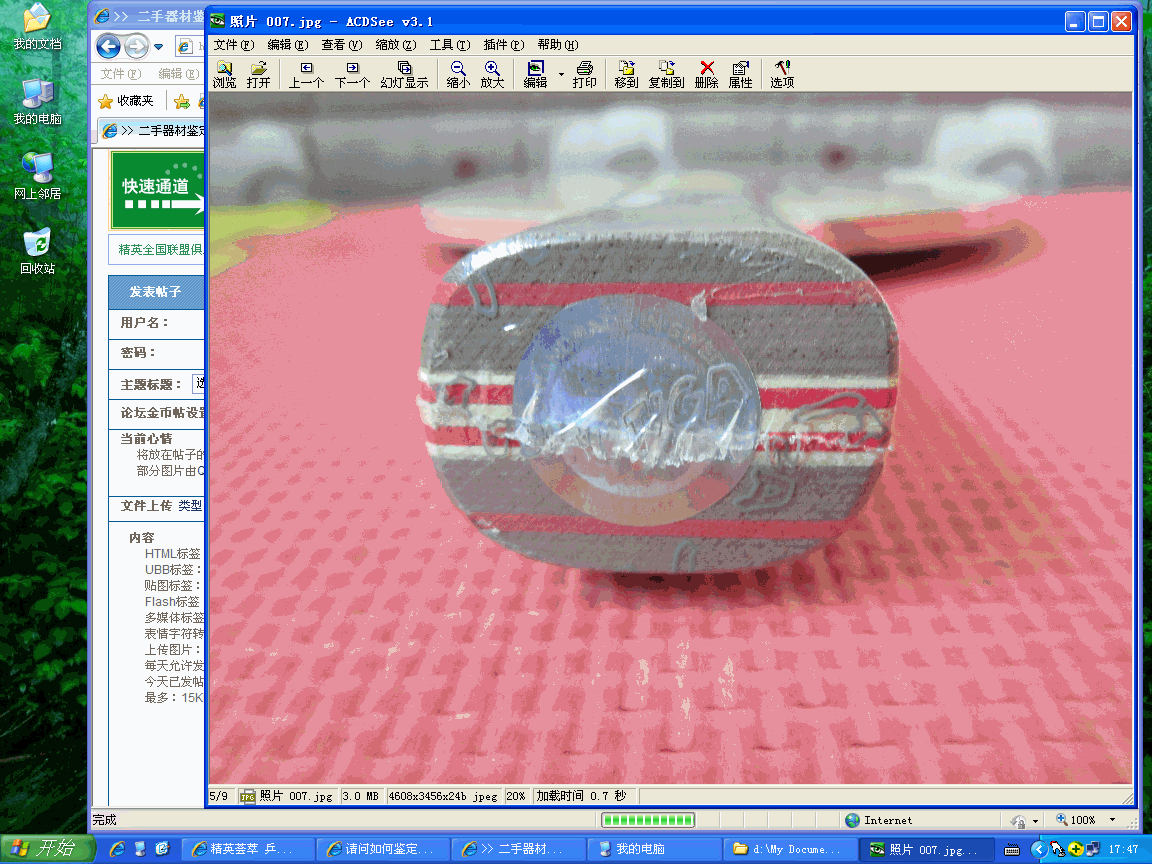Open 回收站 recycle bin icon
This screenshot has height=864, width=1152.
click(x=37, y=252)
